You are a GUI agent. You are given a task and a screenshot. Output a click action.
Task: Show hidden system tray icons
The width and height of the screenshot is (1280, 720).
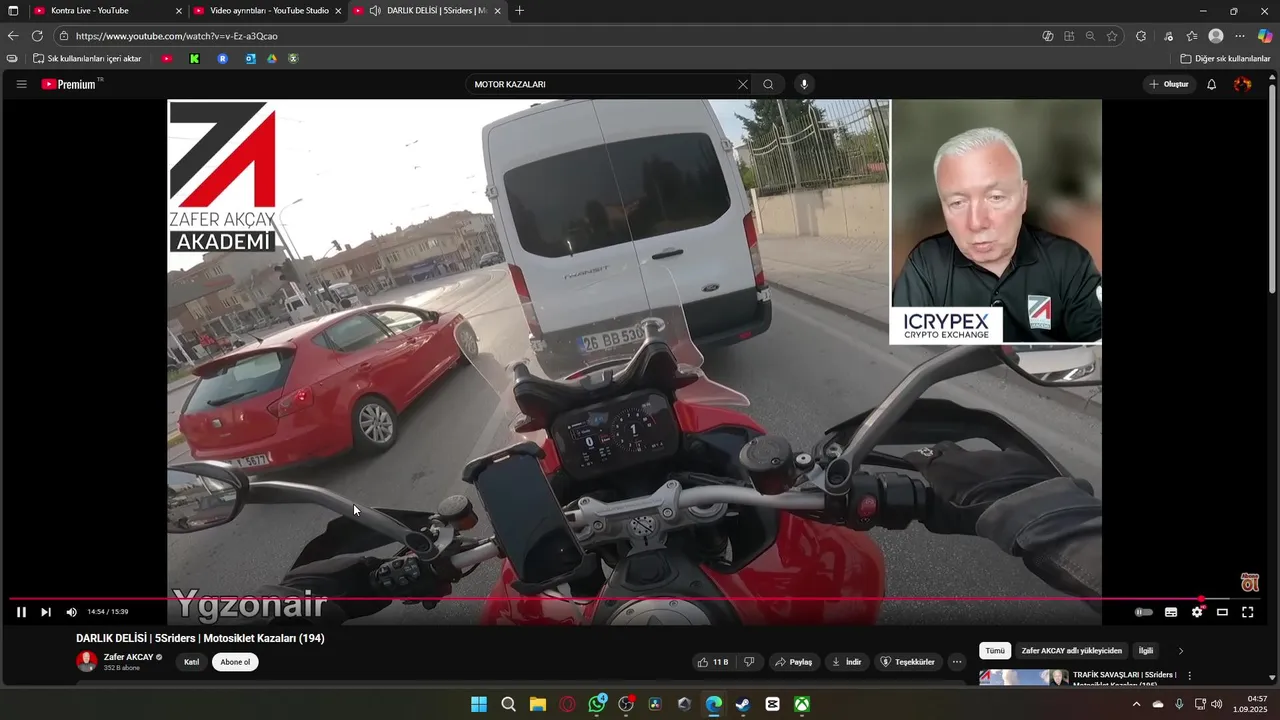click(x=1136, y=704)
